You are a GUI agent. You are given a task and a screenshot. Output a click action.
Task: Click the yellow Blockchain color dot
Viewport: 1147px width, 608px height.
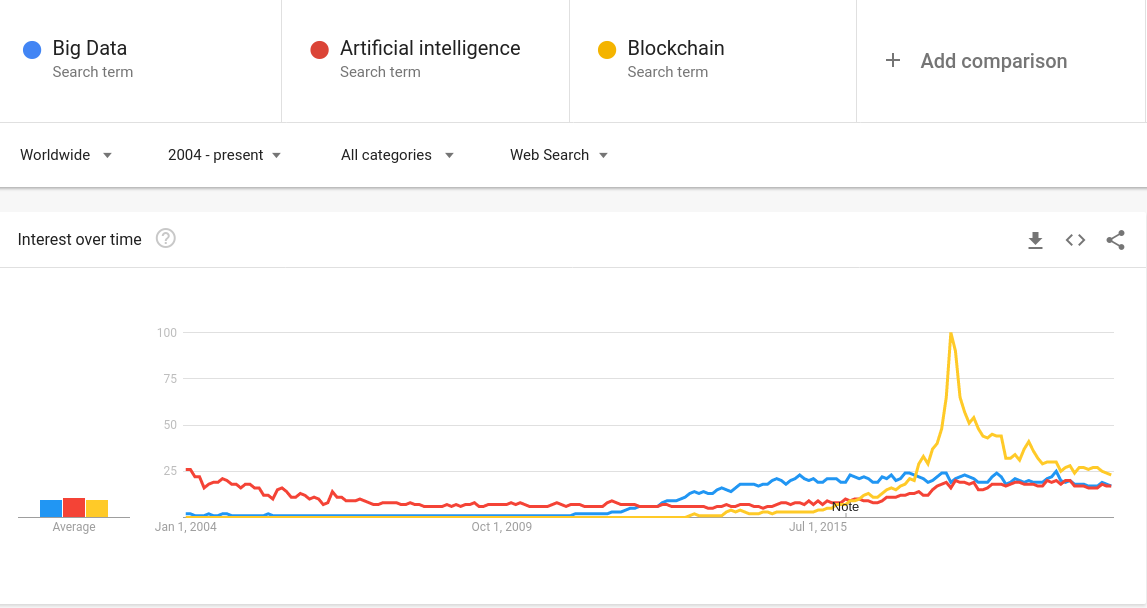click(x=606, y=50)
